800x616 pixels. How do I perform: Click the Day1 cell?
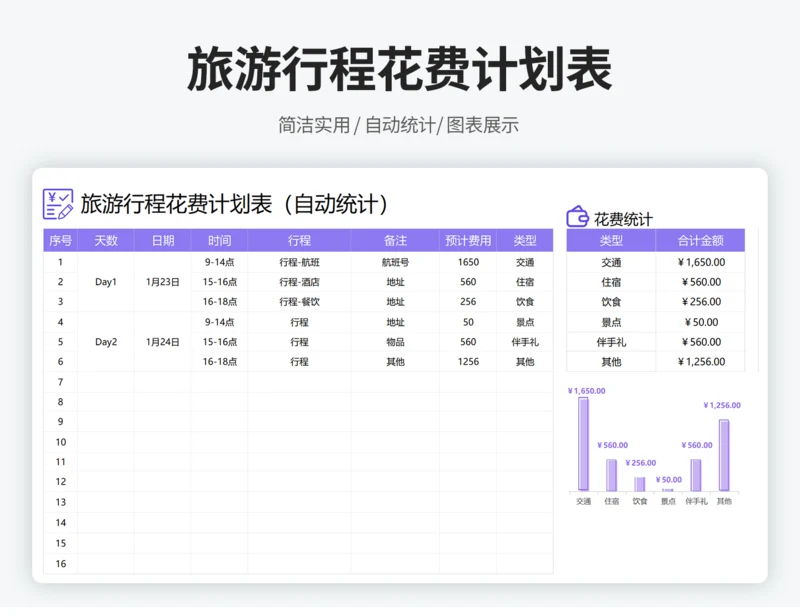[x=106, y=282]
